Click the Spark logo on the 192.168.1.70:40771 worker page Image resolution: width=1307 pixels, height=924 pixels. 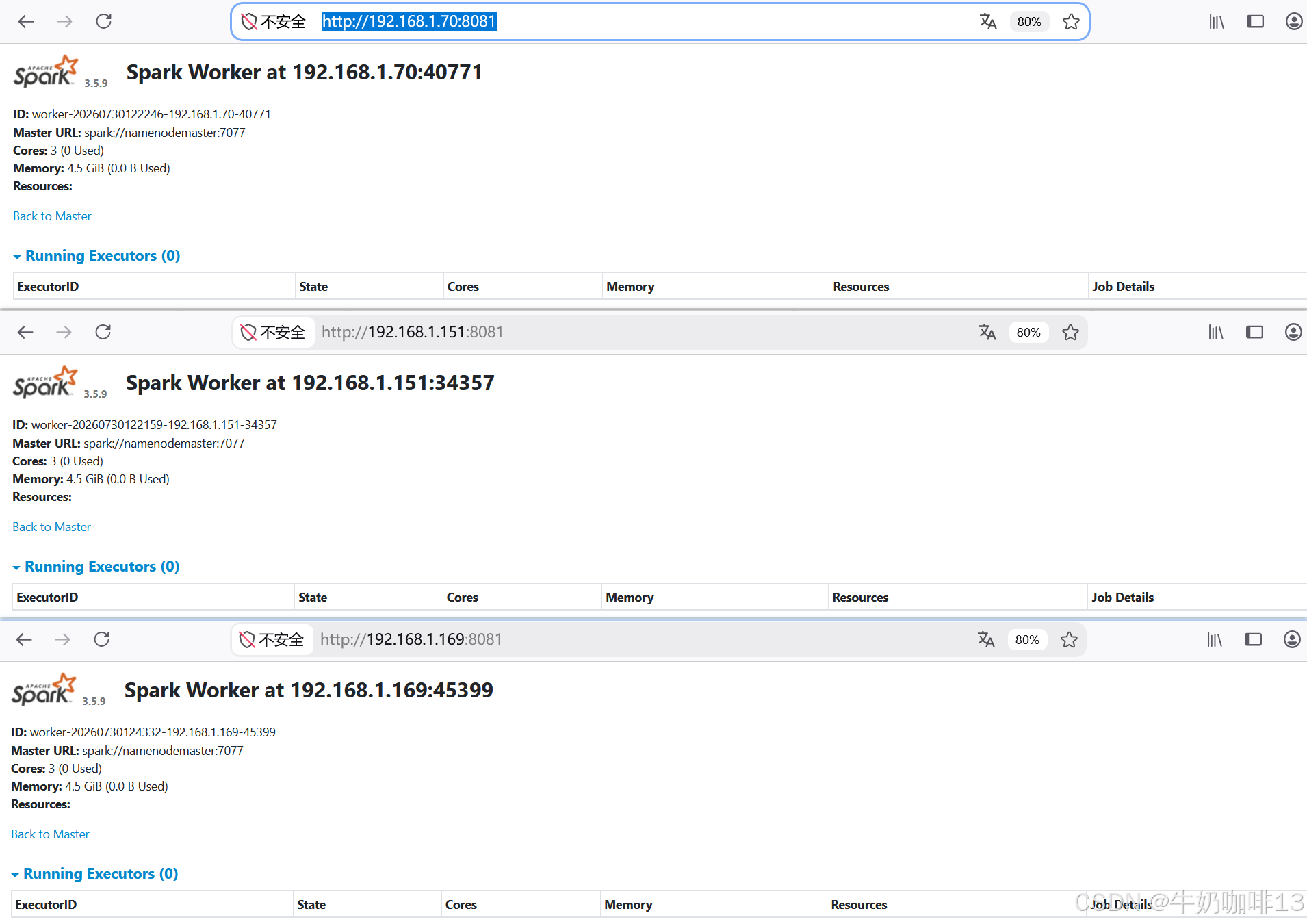pos(47,72)
